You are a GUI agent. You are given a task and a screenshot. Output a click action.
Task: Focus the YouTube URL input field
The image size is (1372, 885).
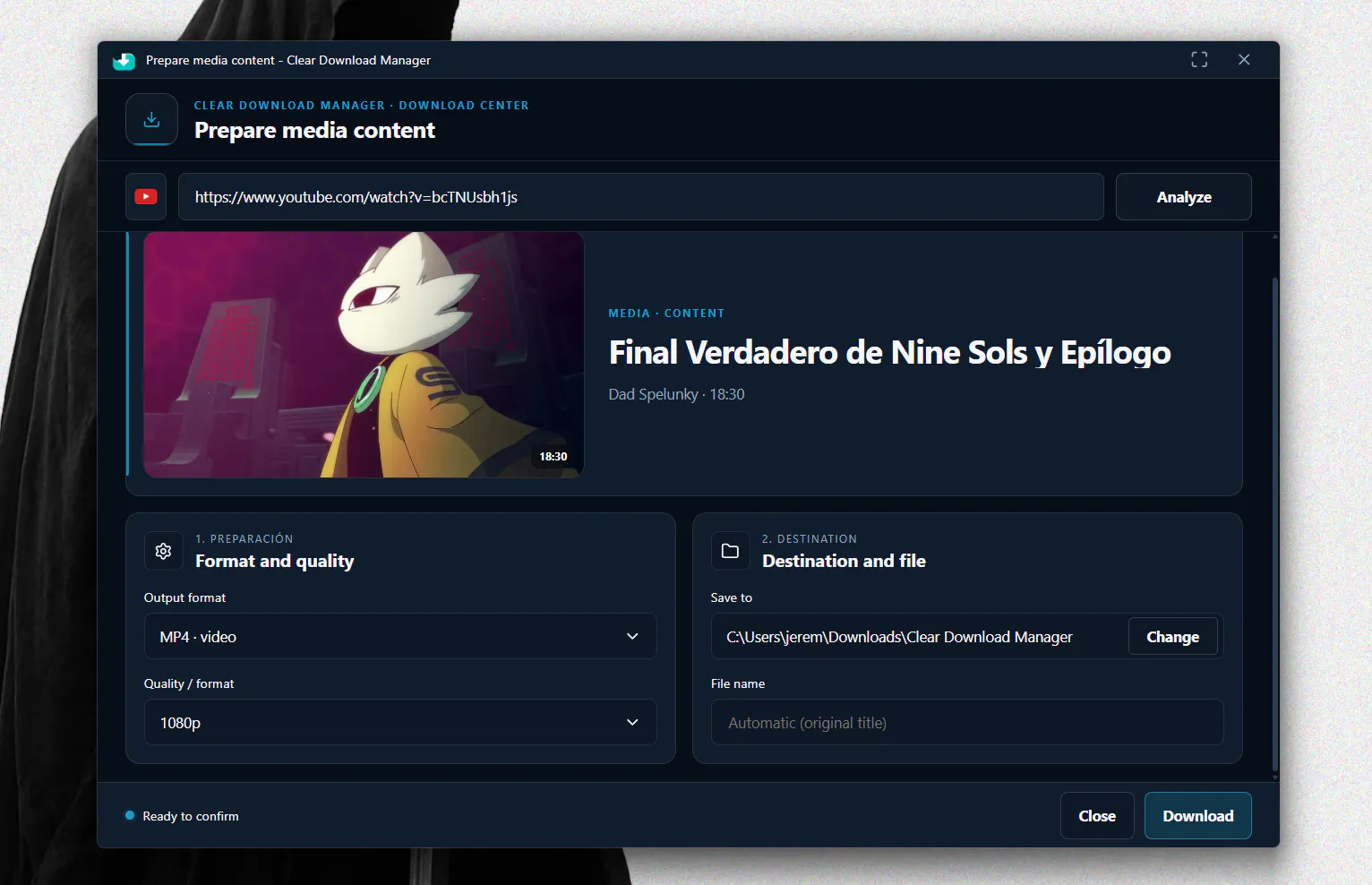click(x=641, y=197)
